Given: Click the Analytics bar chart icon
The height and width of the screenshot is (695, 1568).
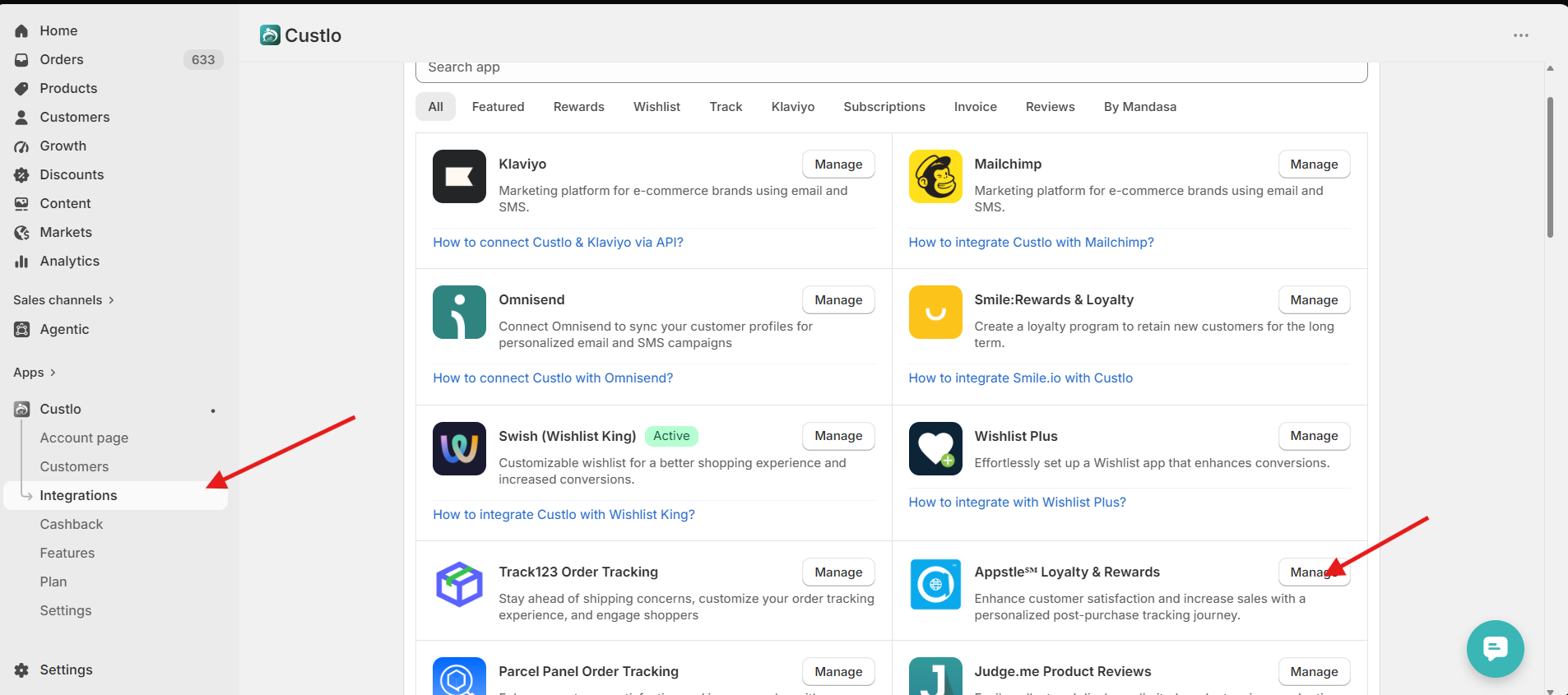Looking at the screenshot, I should [21, 261].
